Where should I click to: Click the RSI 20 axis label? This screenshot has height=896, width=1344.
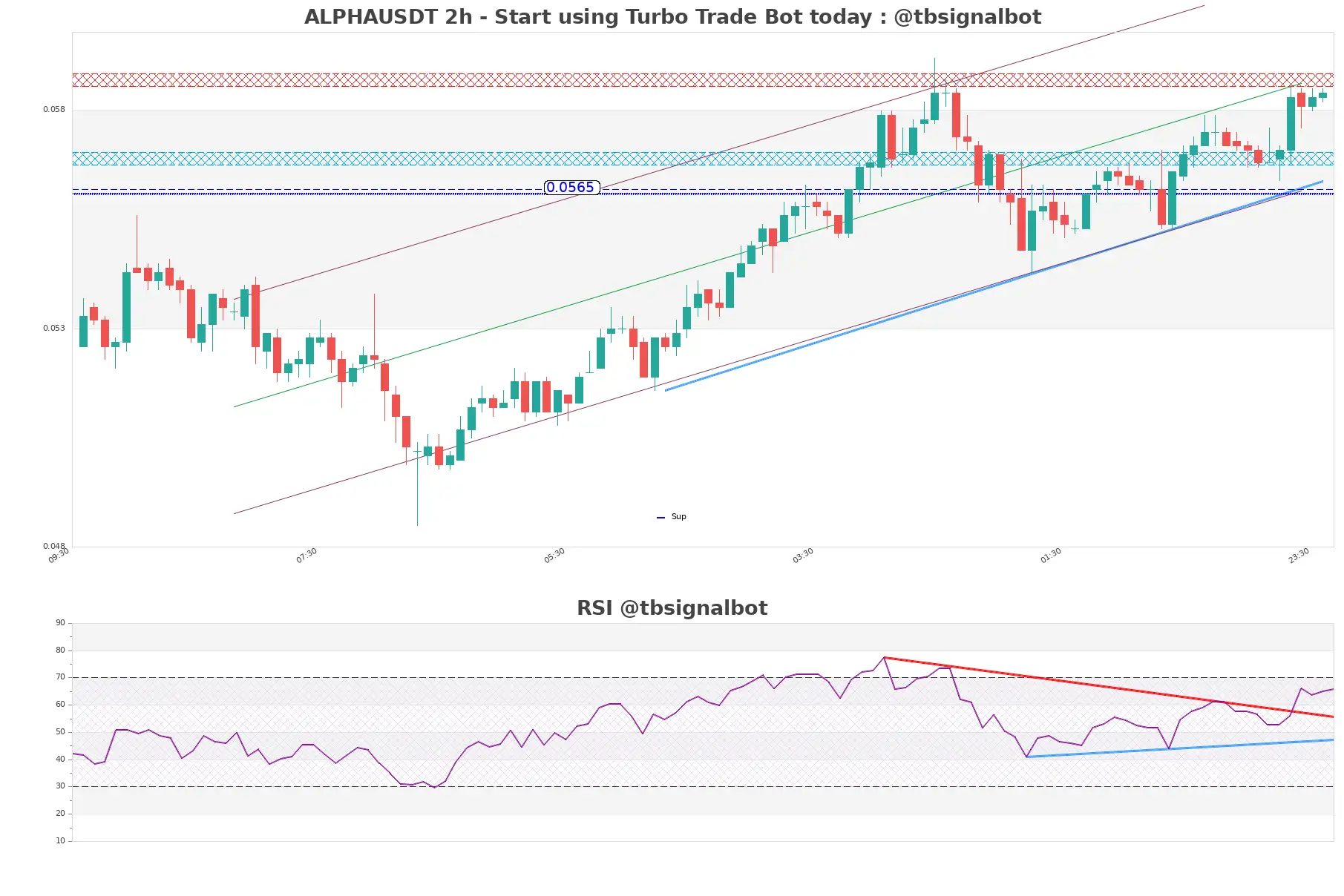click(x=60, y=814)
